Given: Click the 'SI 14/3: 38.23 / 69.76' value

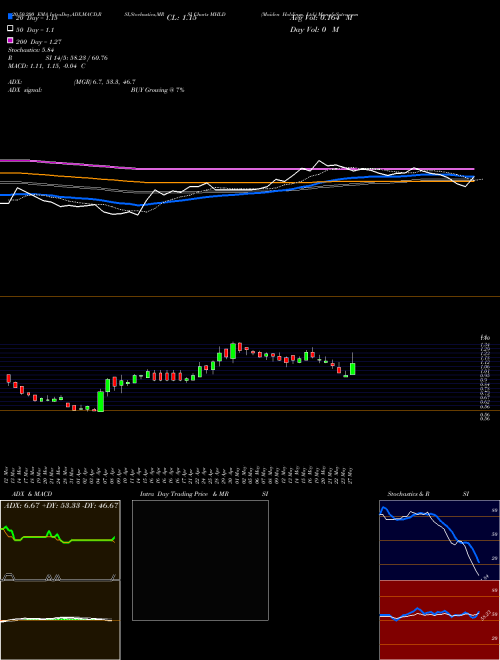Looking at the screenshot, I should (77, 58).
